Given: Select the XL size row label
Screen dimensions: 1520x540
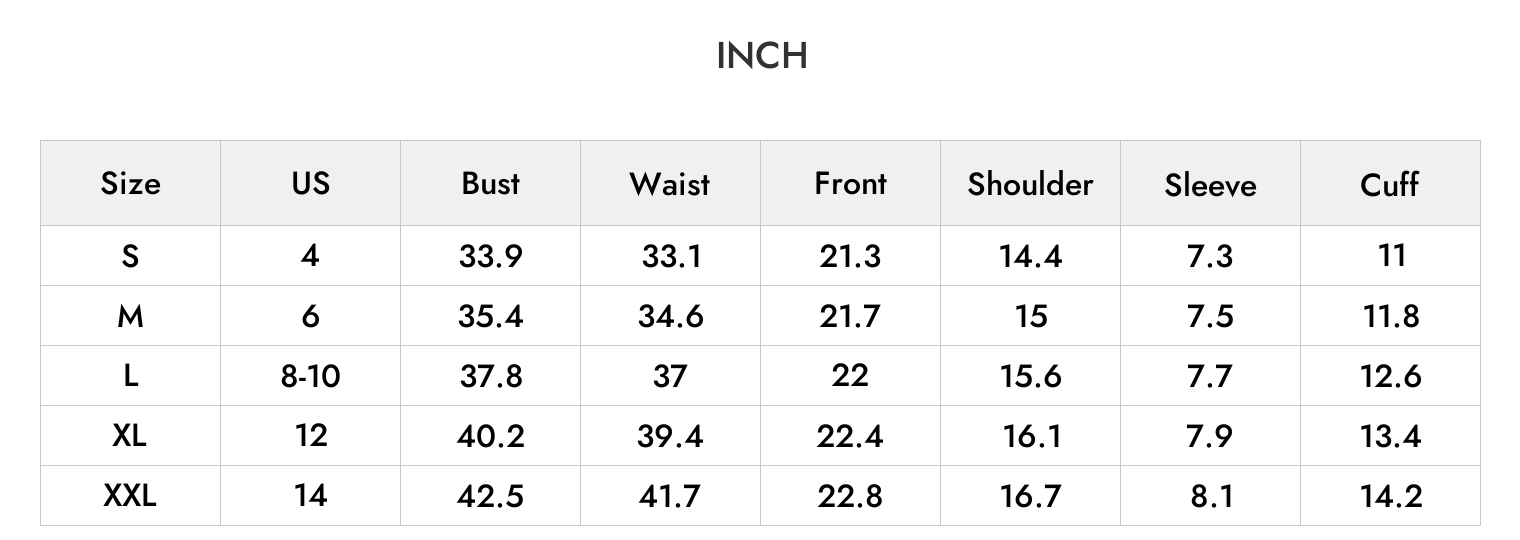Looking at the screenshot, I should point(130,436).
